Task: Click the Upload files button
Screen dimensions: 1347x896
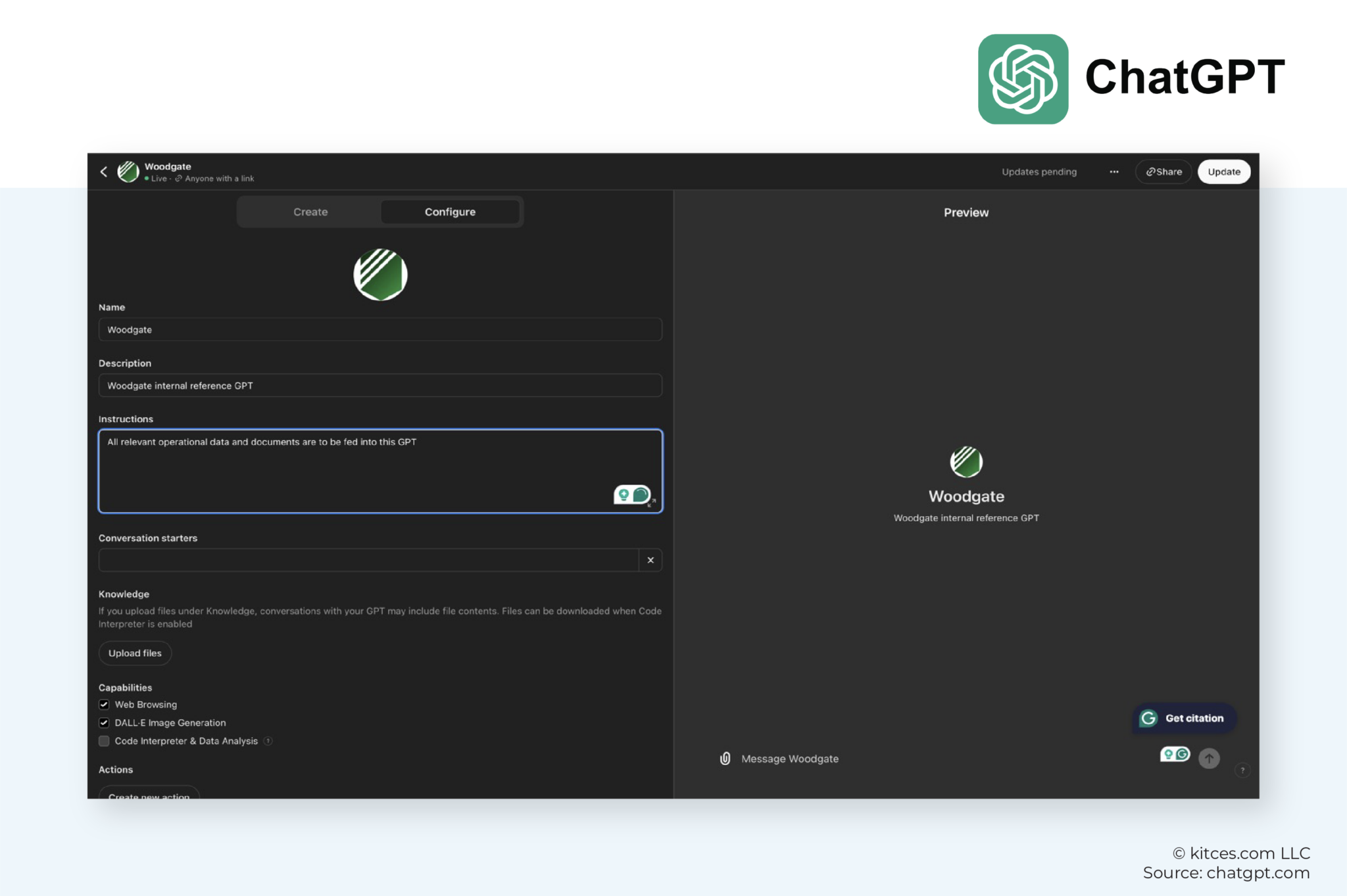Action: coord(135,653)
